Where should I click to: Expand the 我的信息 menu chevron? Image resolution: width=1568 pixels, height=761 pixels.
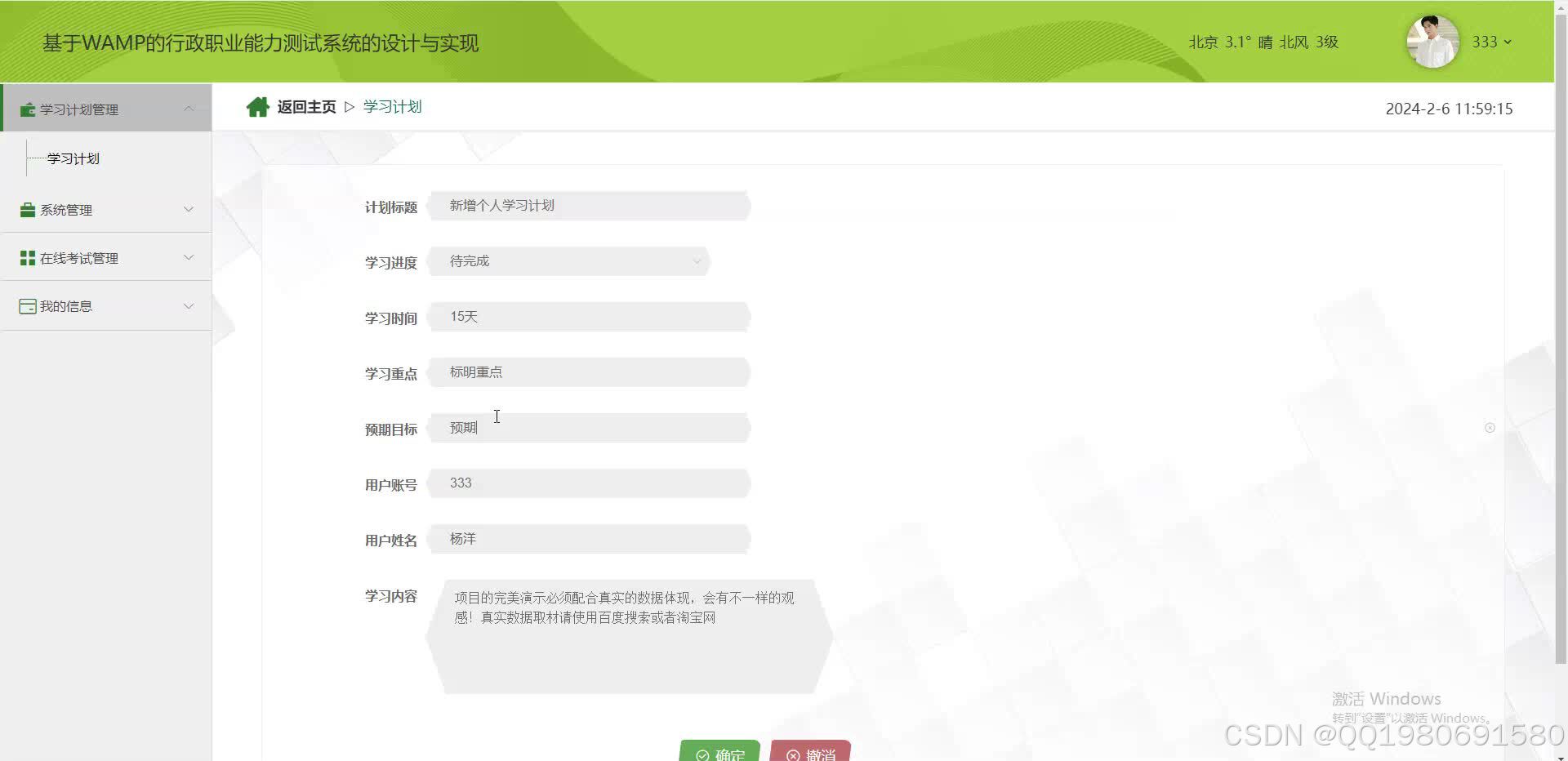tap(189, 306)
